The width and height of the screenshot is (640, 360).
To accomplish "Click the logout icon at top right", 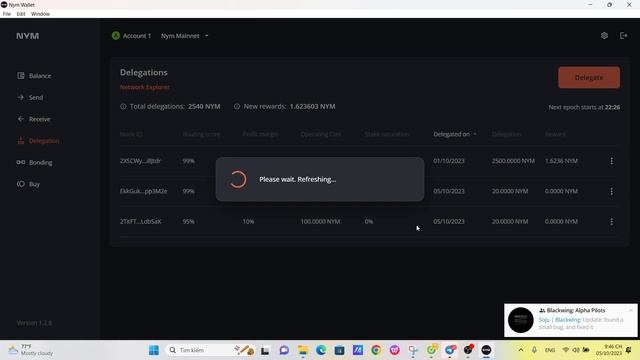I will [623, 36].
